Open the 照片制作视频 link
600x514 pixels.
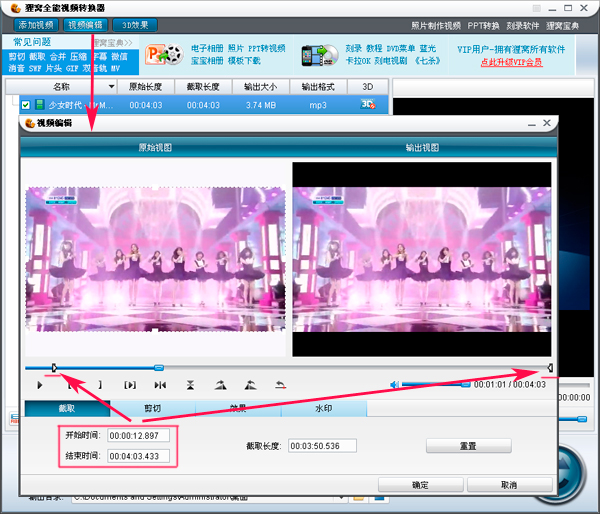point(436,26)
